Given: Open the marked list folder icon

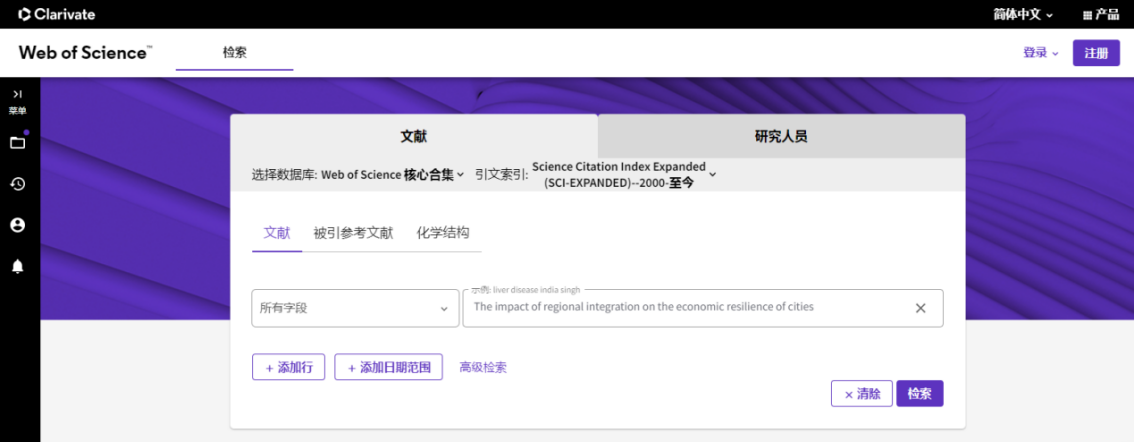Looking at the screenshot, I should pyautogui.click(x=18, y=142).
